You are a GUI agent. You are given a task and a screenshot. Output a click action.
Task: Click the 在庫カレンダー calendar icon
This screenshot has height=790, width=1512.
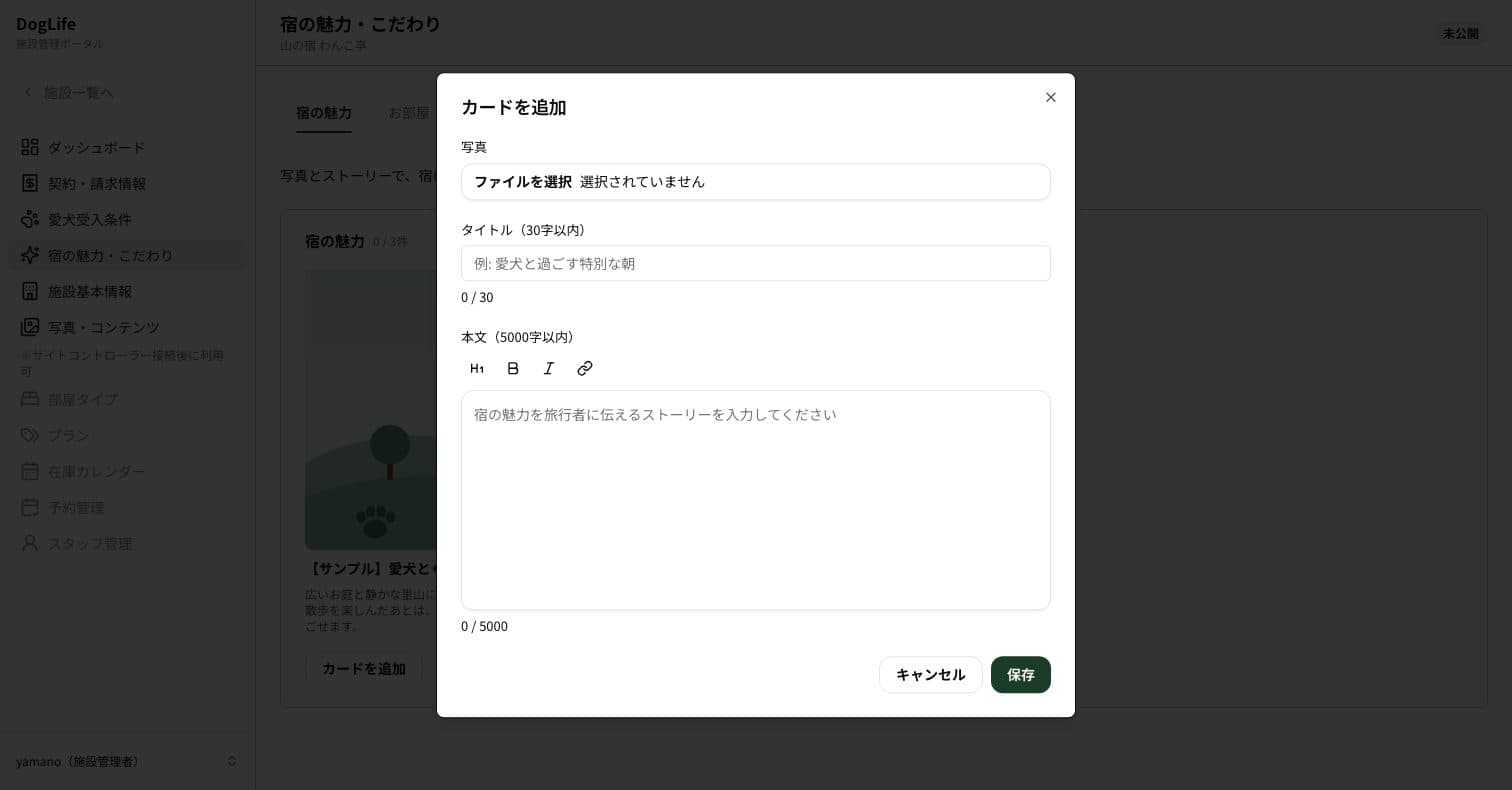point(30,471)
